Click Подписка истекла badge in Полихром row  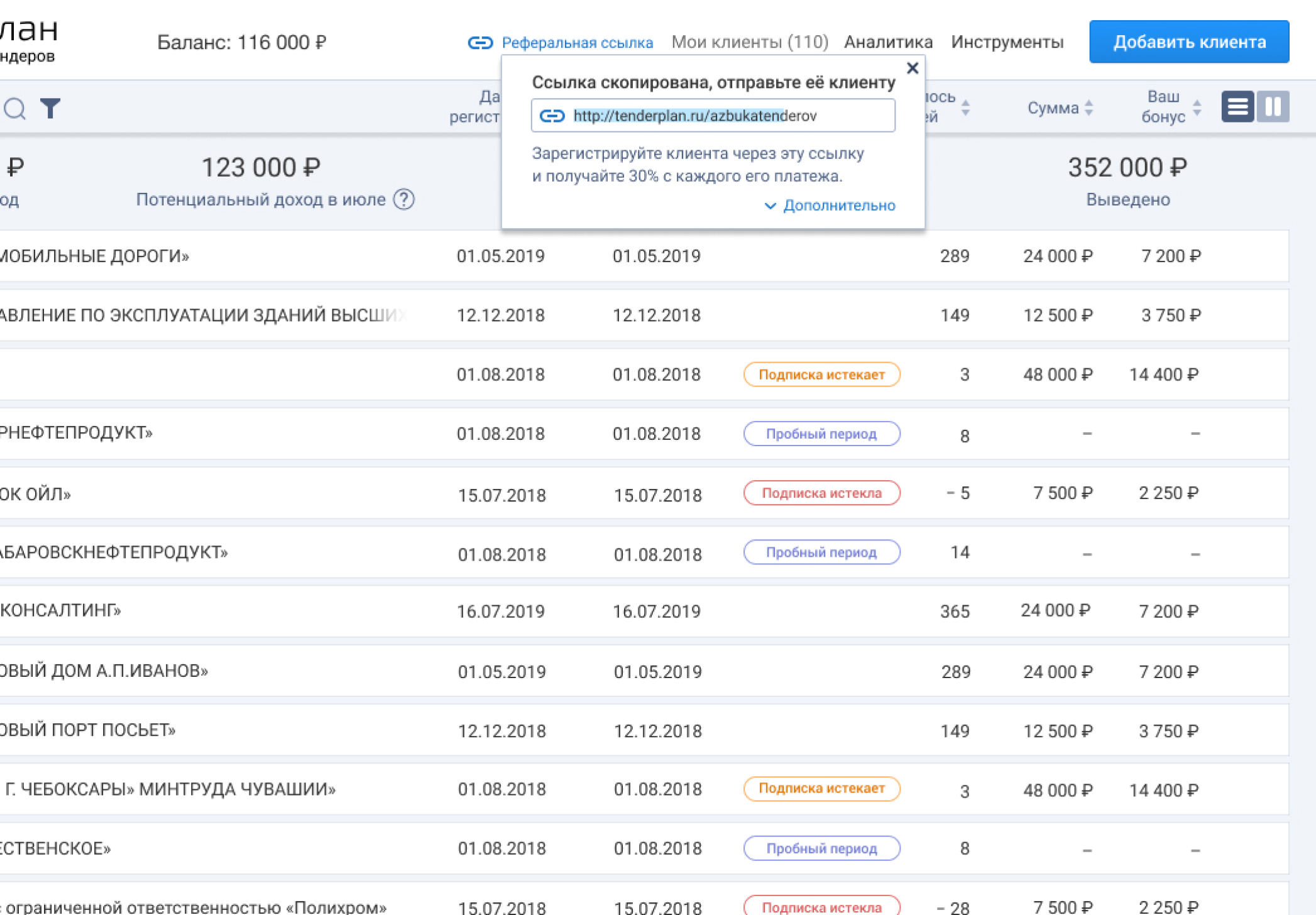click(x=821, y=906)
